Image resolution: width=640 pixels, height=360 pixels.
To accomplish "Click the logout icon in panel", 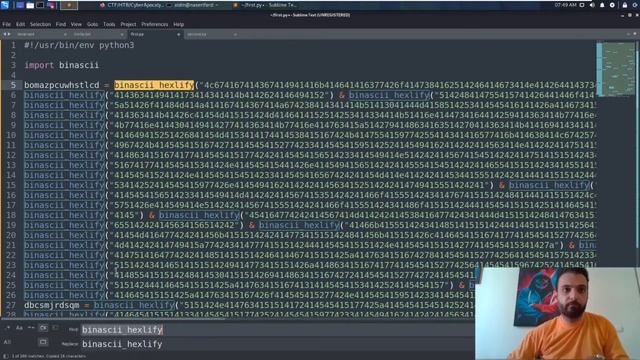I will point(636,5).
